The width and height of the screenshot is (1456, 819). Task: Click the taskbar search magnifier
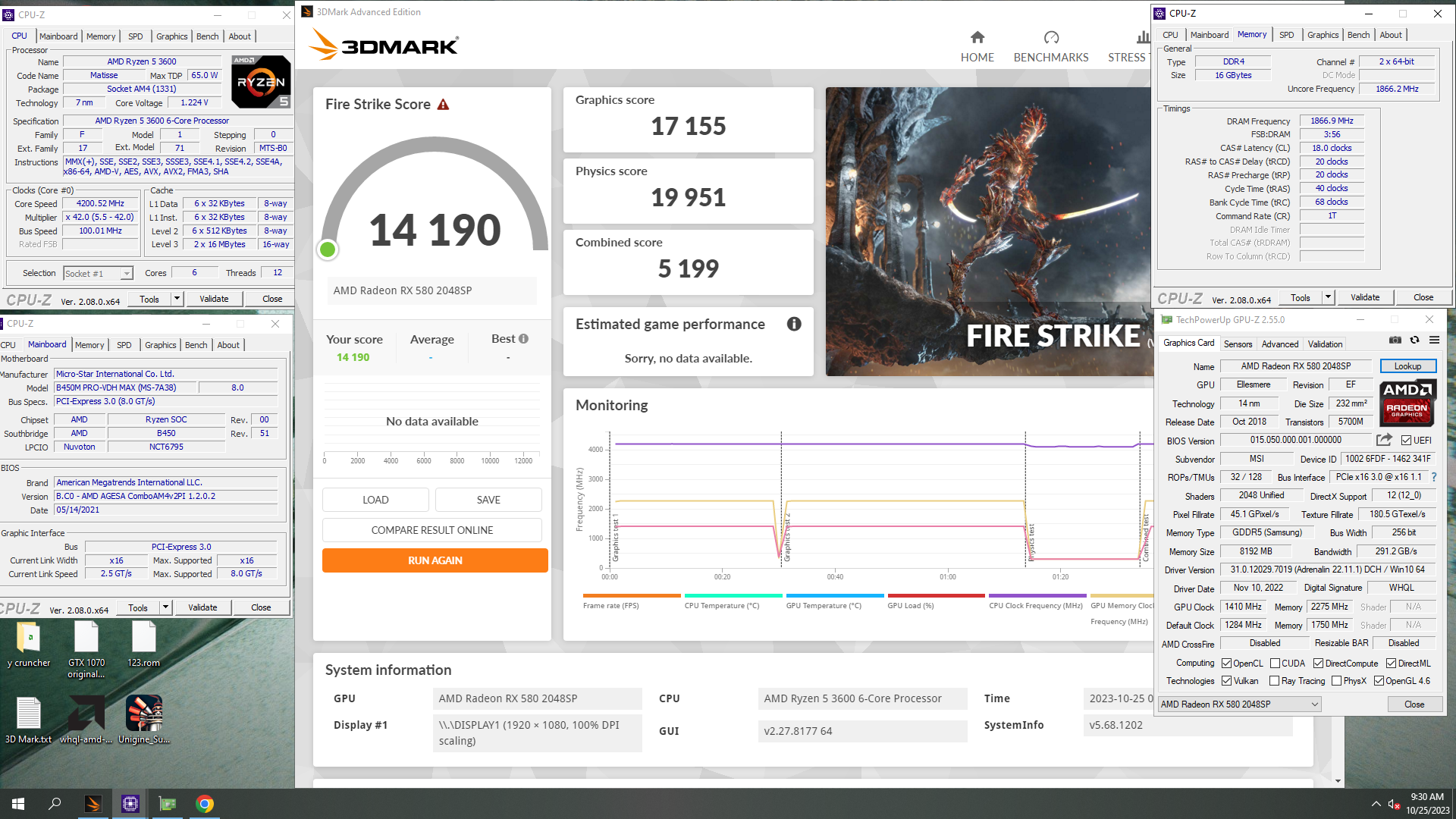pyautogui.click(x=55, y=804)
